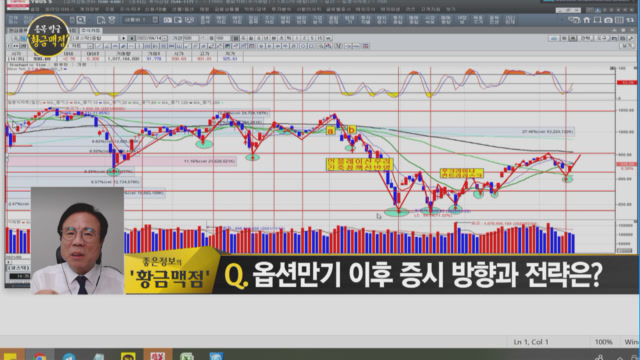Click the swap arrows icon at toolbar end
This screenshot has width=640, height=360.
pyautogui.click(x=630, y=20)
